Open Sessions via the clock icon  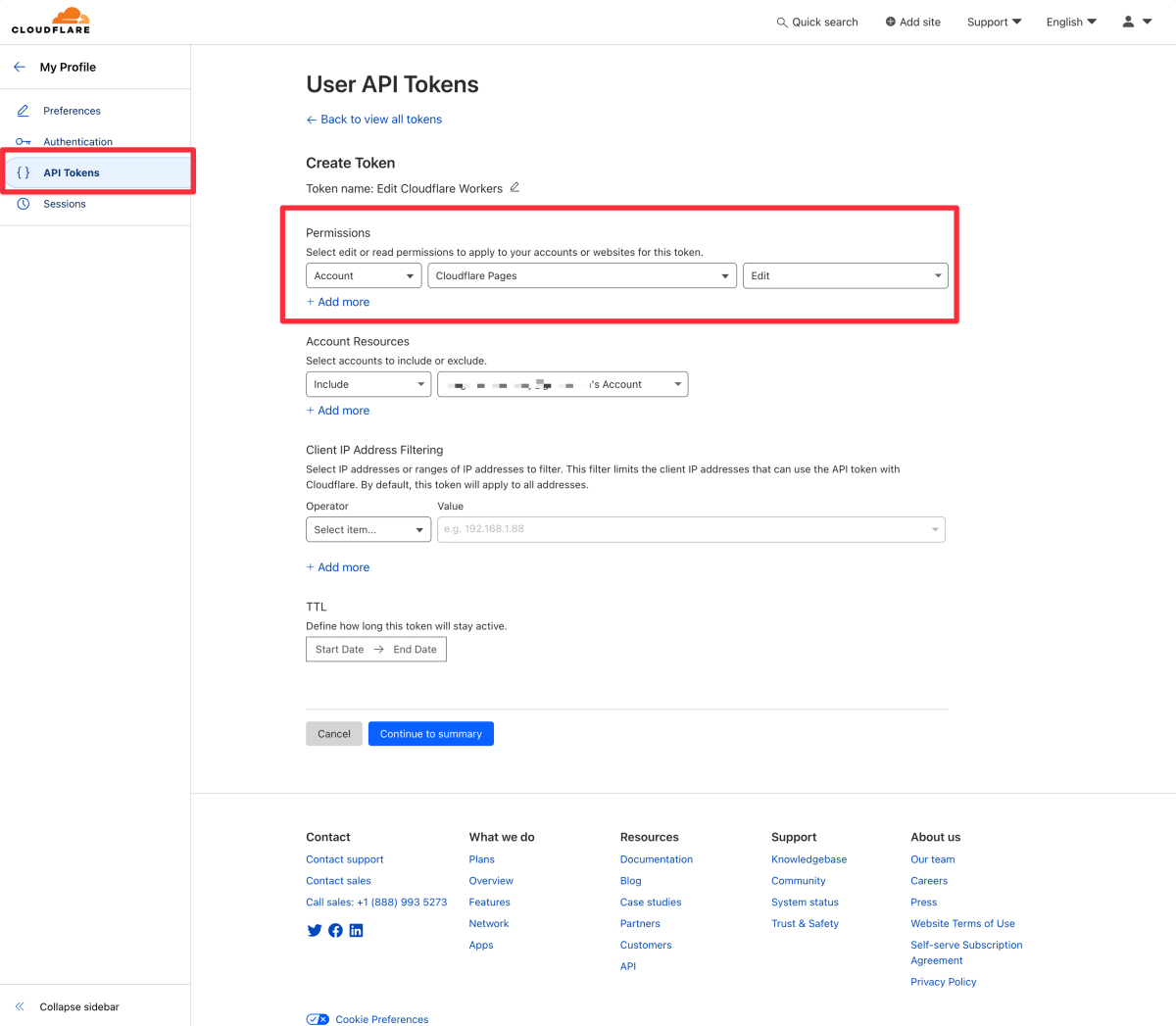coord(24,203)
